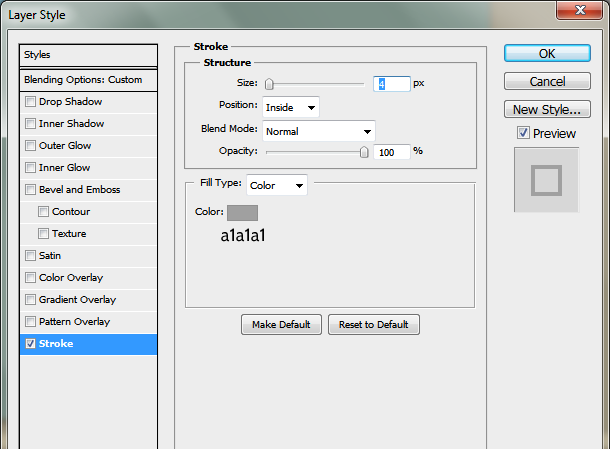Turn on the Outer Glow checkbox
610x449 pixels.
coord(30,146)
